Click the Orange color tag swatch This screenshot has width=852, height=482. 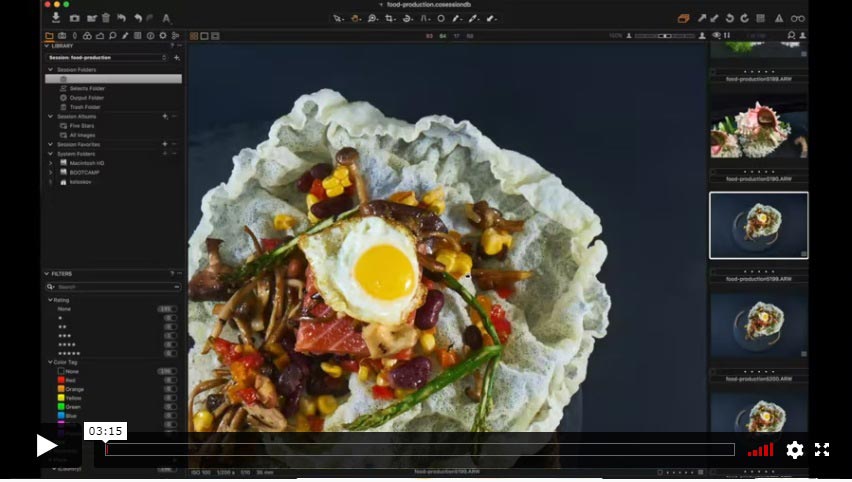tap(61, 389)
